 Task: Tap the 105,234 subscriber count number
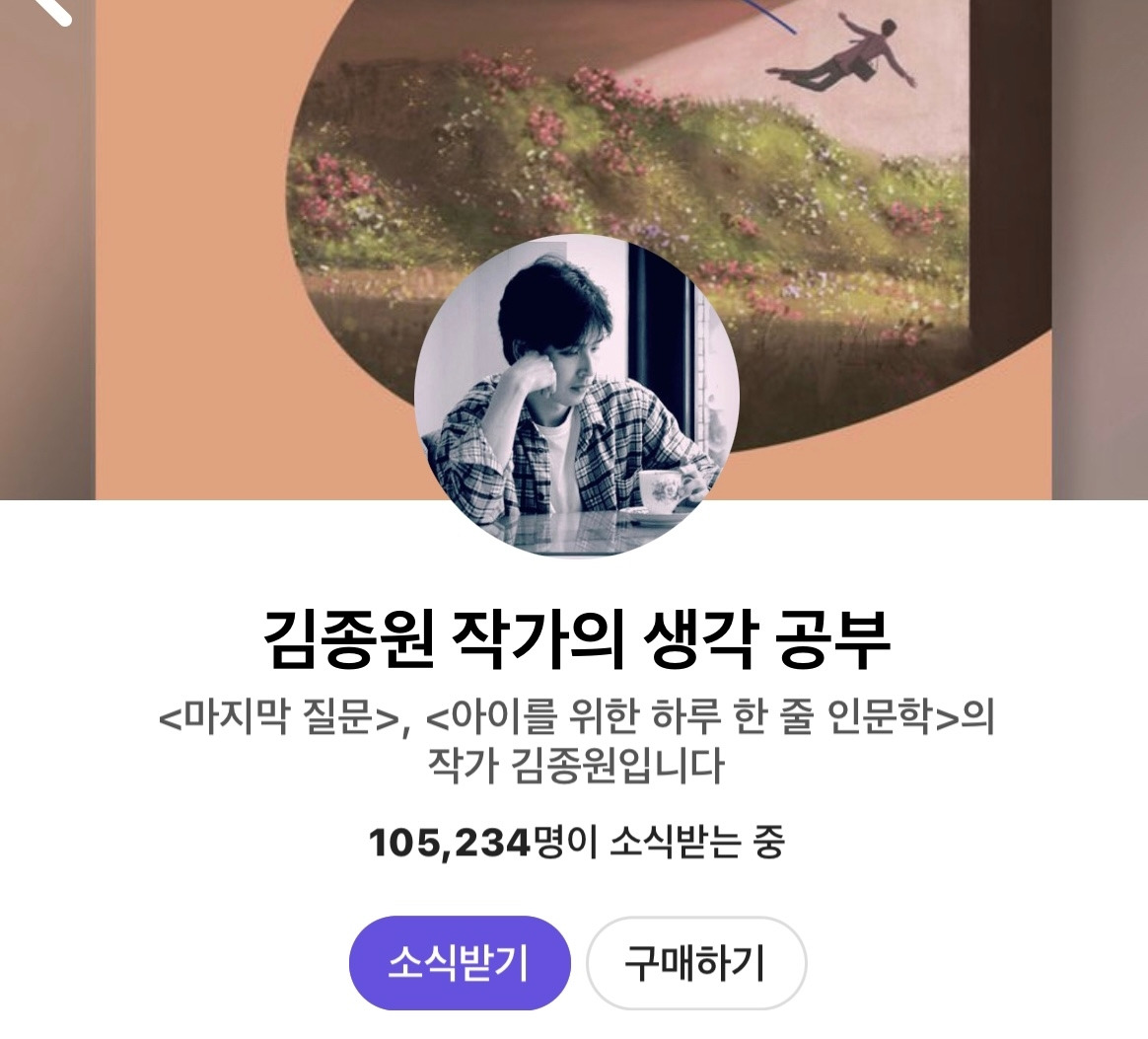(x=449, y=843)
